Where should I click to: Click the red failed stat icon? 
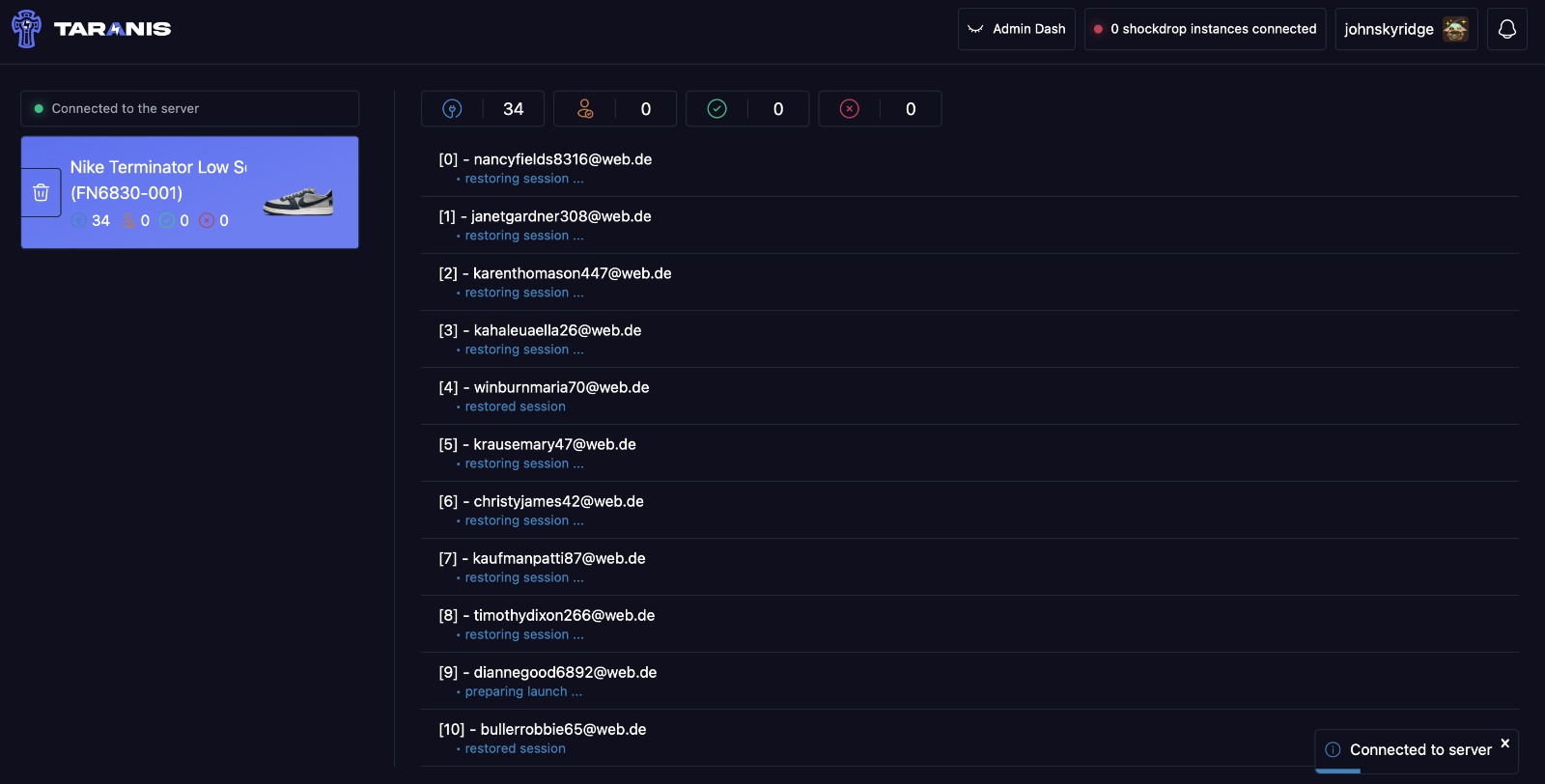click(x=849, y=109)
